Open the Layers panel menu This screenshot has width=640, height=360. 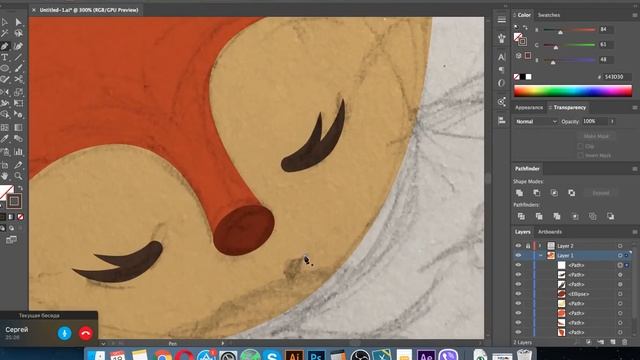pos(635,232)
